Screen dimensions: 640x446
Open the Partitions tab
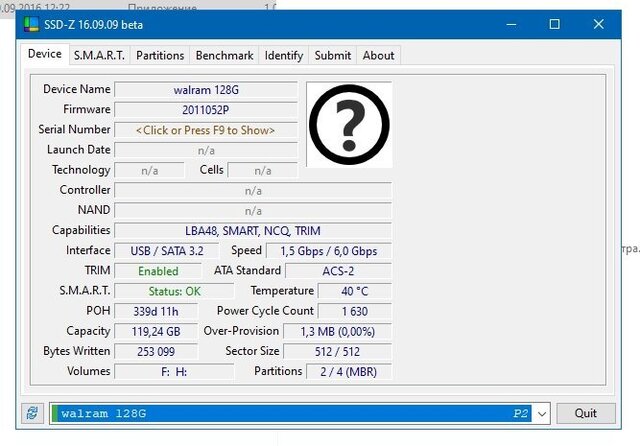160,55
